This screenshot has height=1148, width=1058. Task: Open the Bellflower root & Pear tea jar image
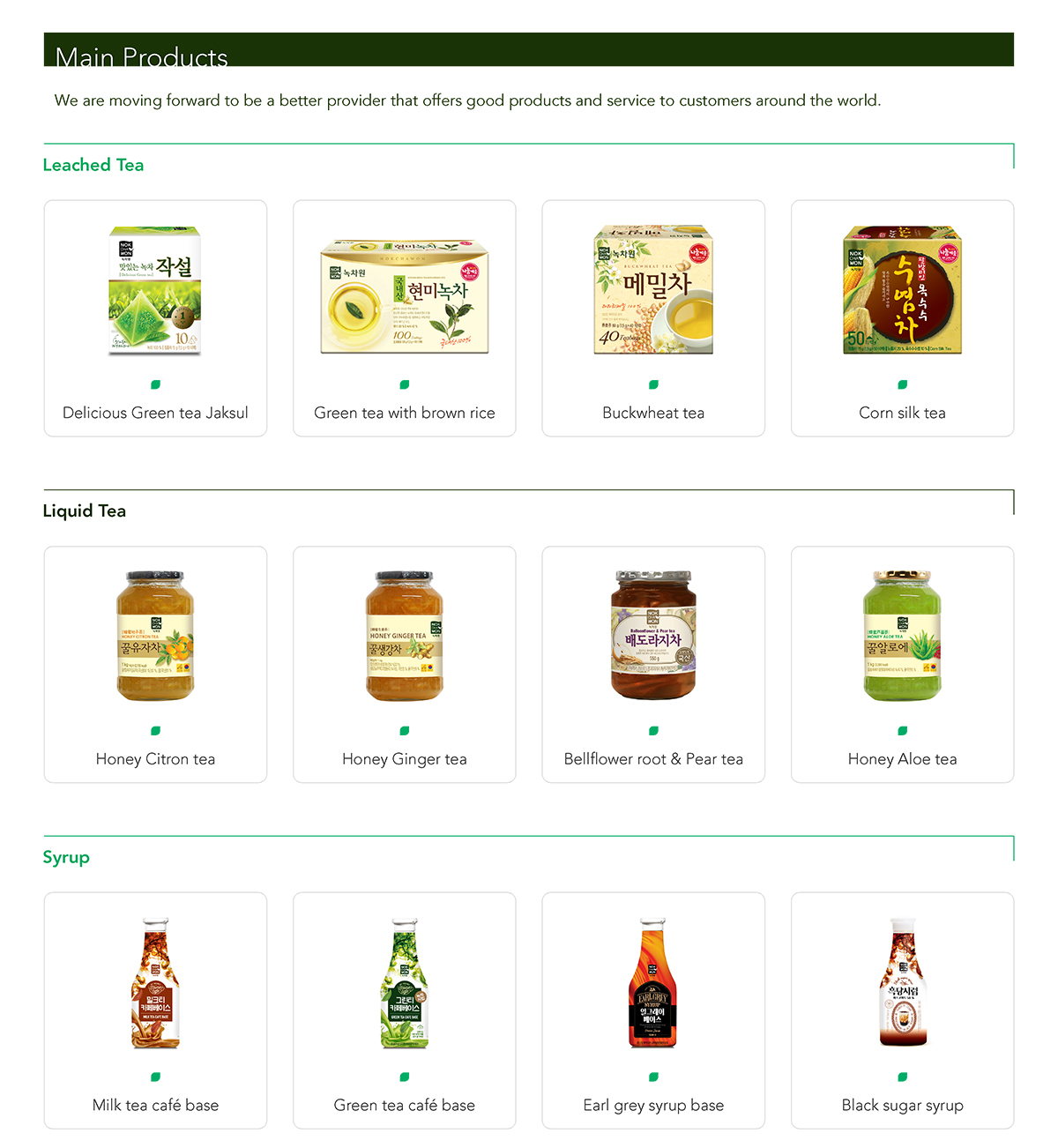click(x=653, y=636)
